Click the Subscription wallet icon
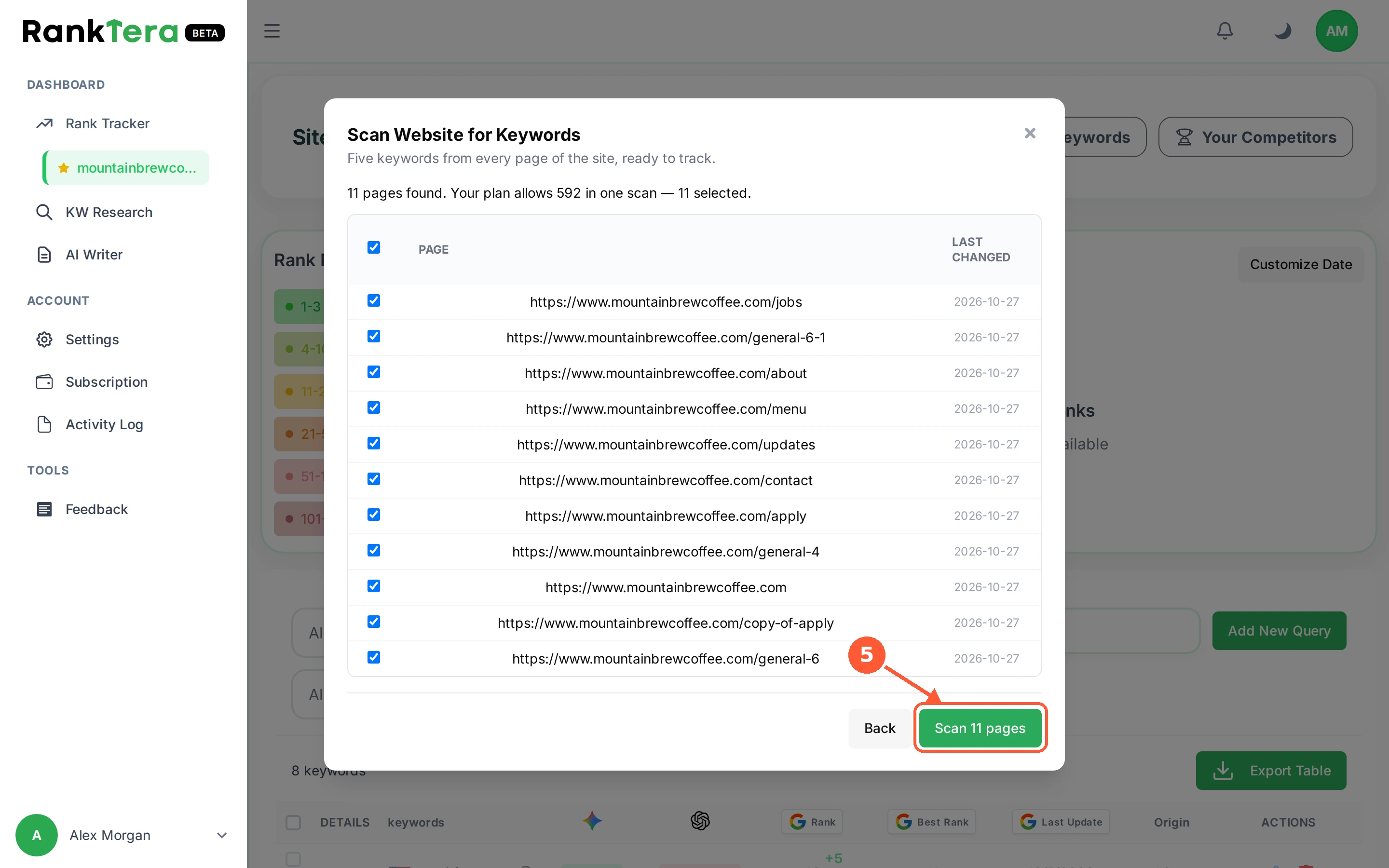1389x868 pixels. point(44,382)
